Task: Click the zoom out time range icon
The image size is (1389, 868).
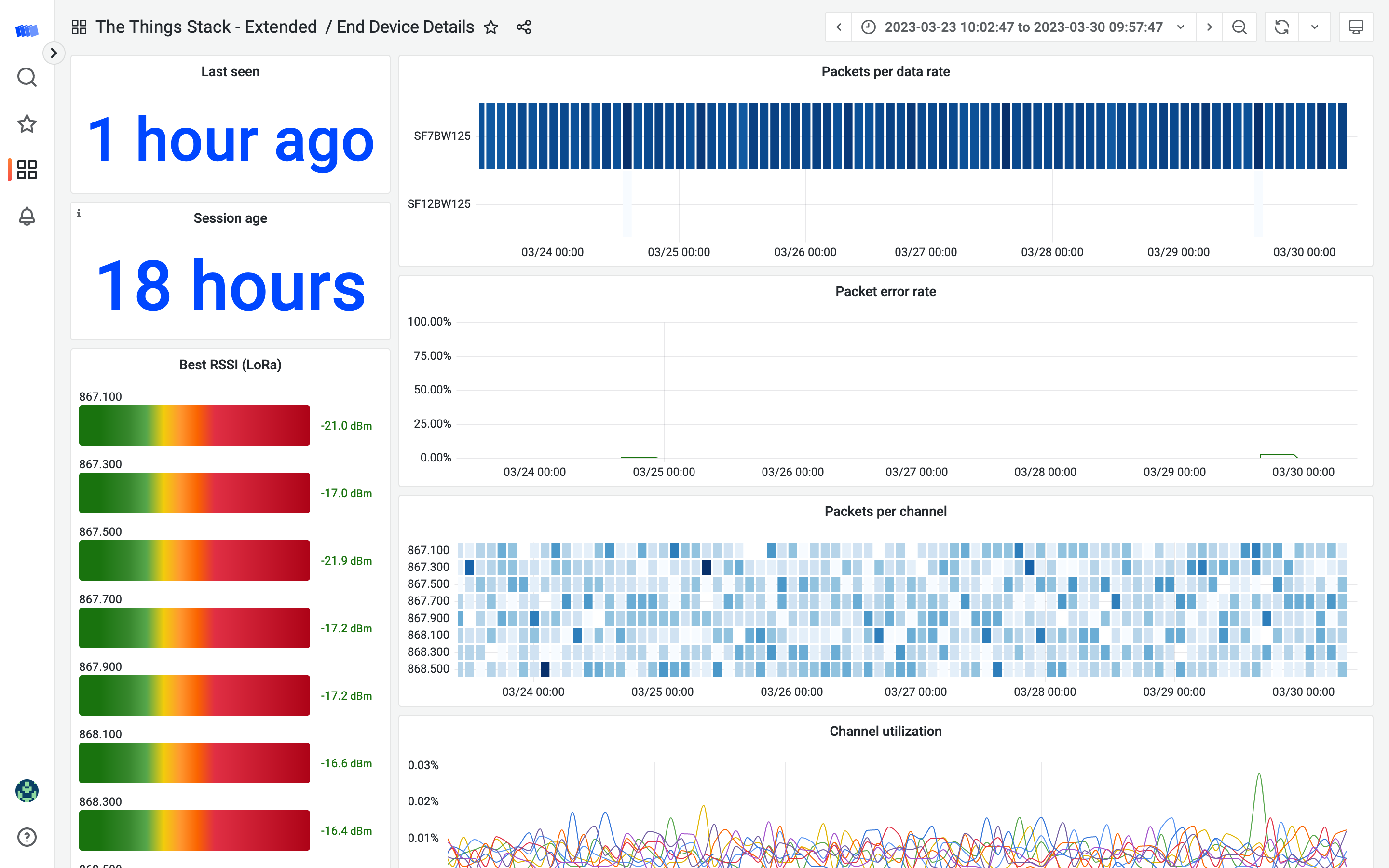Action: pos(1239,27)
